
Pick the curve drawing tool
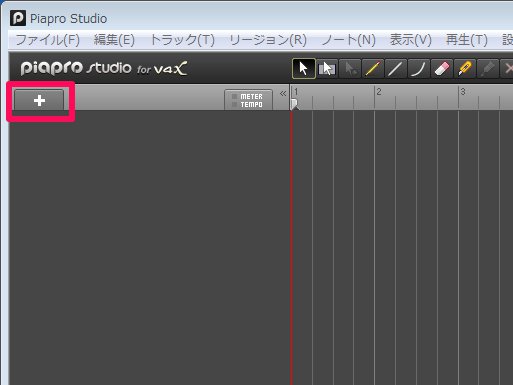[419, 69]
